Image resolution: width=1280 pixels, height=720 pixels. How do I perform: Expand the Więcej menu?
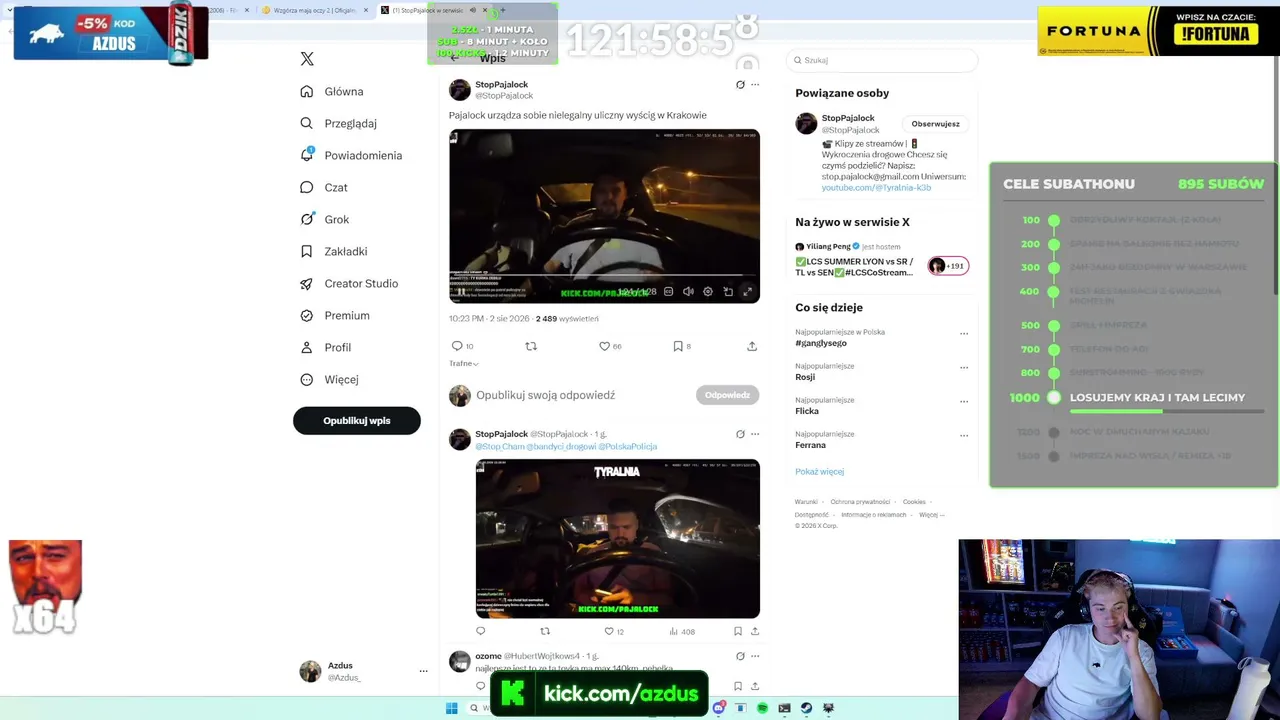(x=330, y=379)
